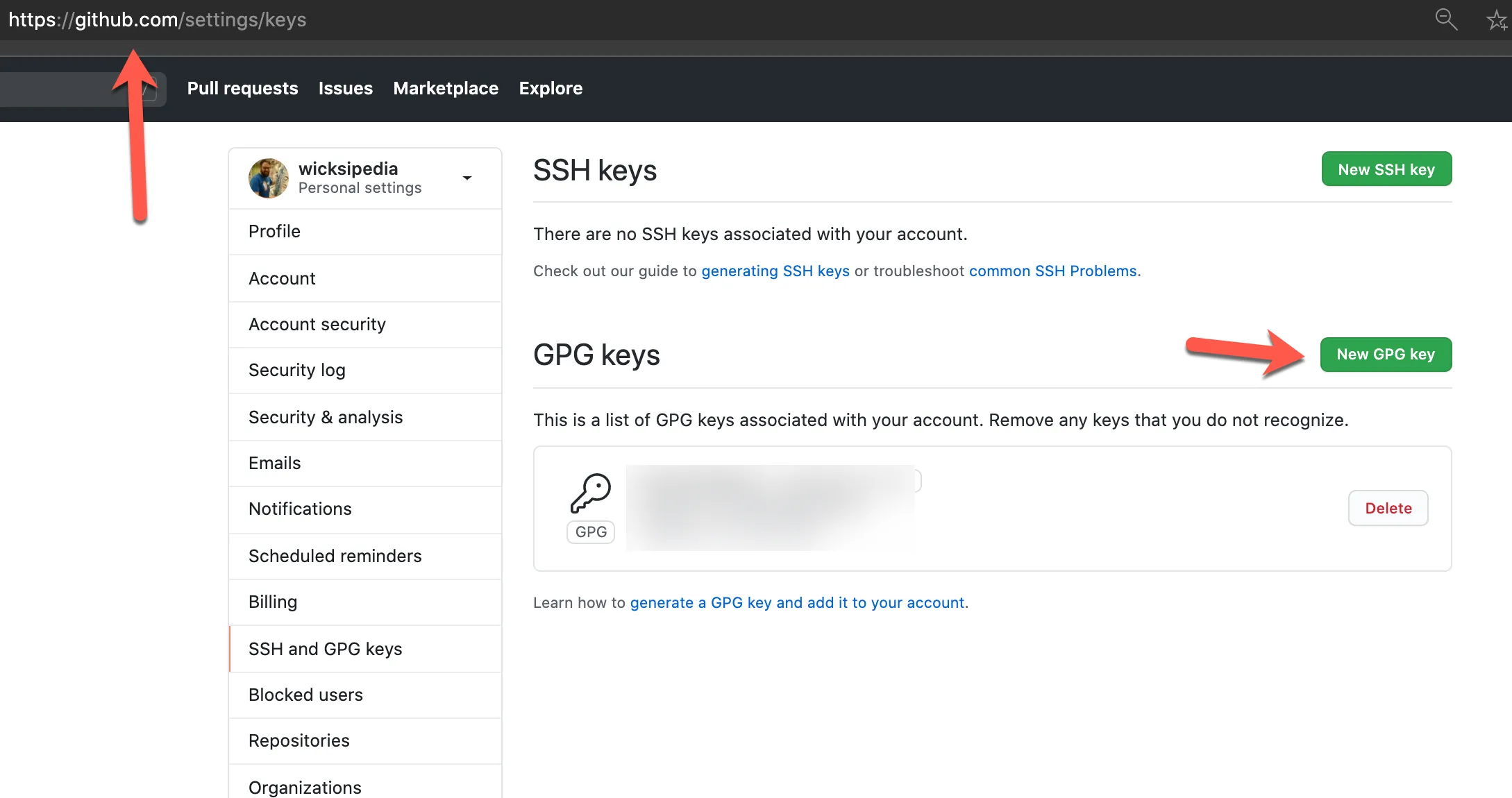Screen dimensions: 1512x798
Task: Click the New SSH key button
Action: (x=1386, y=169)
